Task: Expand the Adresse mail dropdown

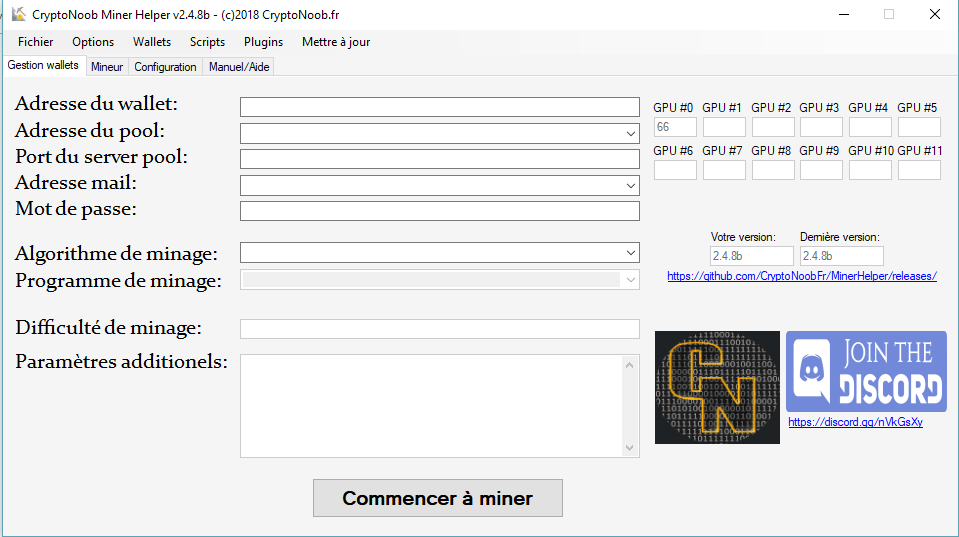Action: pos(631,185)
